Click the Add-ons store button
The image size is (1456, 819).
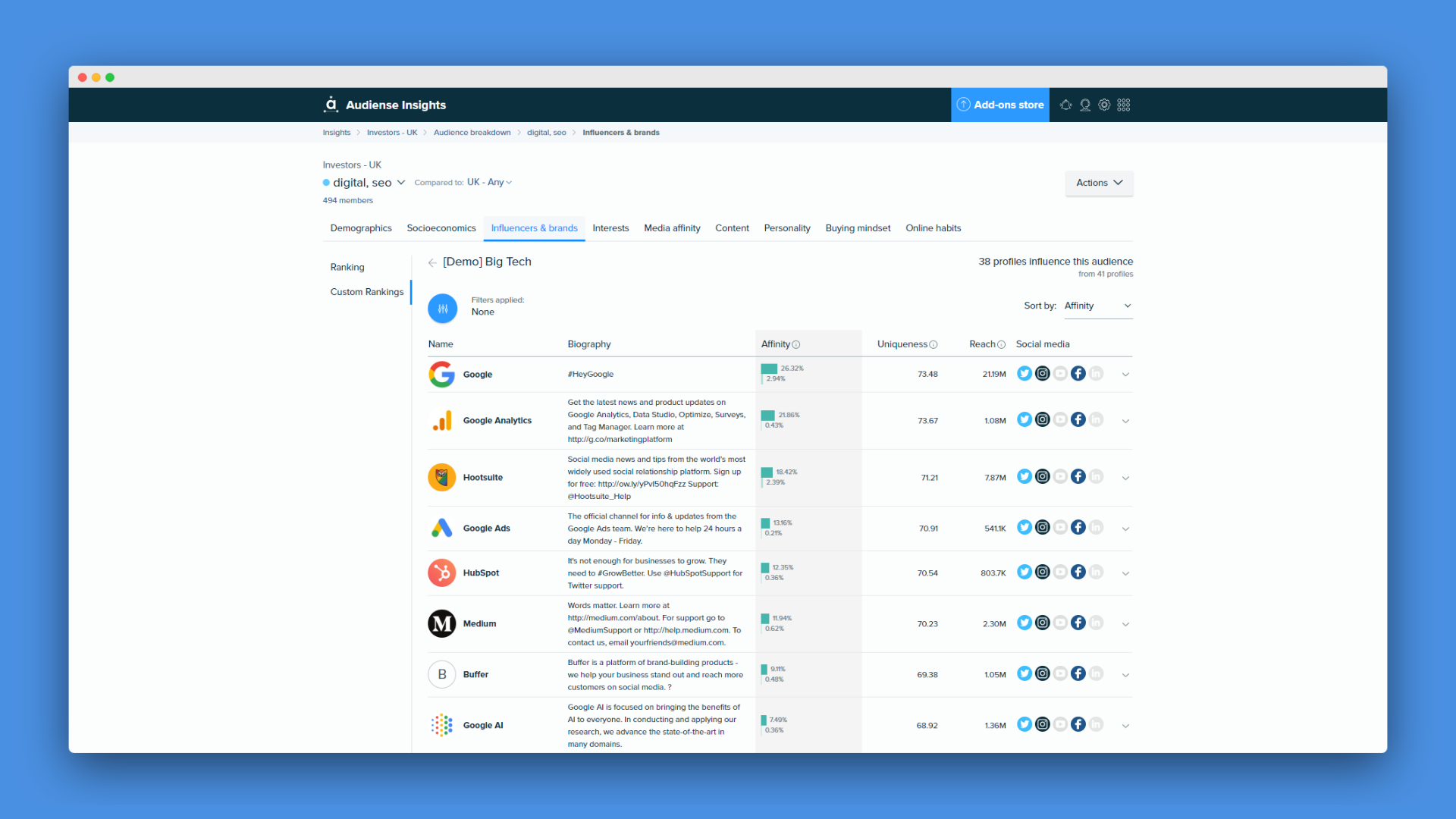[1000, 105]
